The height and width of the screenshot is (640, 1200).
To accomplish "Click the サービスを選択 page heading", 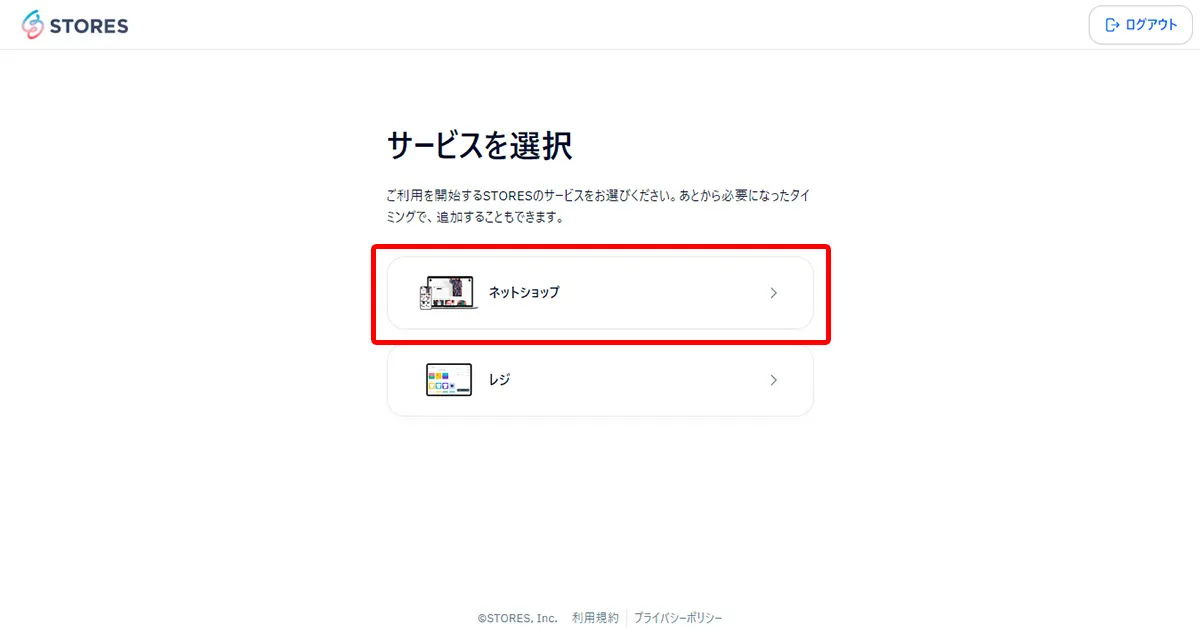I will 480,145.
